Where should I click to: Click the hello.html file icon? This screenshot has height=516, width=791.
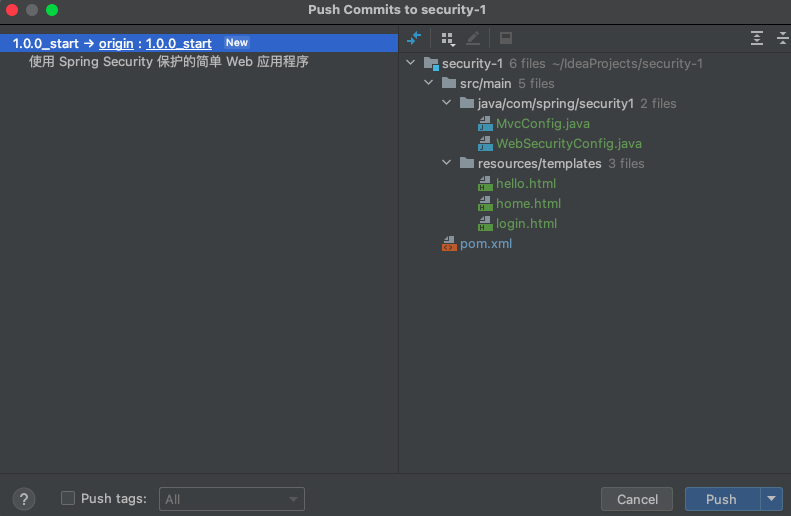point(485,184)
